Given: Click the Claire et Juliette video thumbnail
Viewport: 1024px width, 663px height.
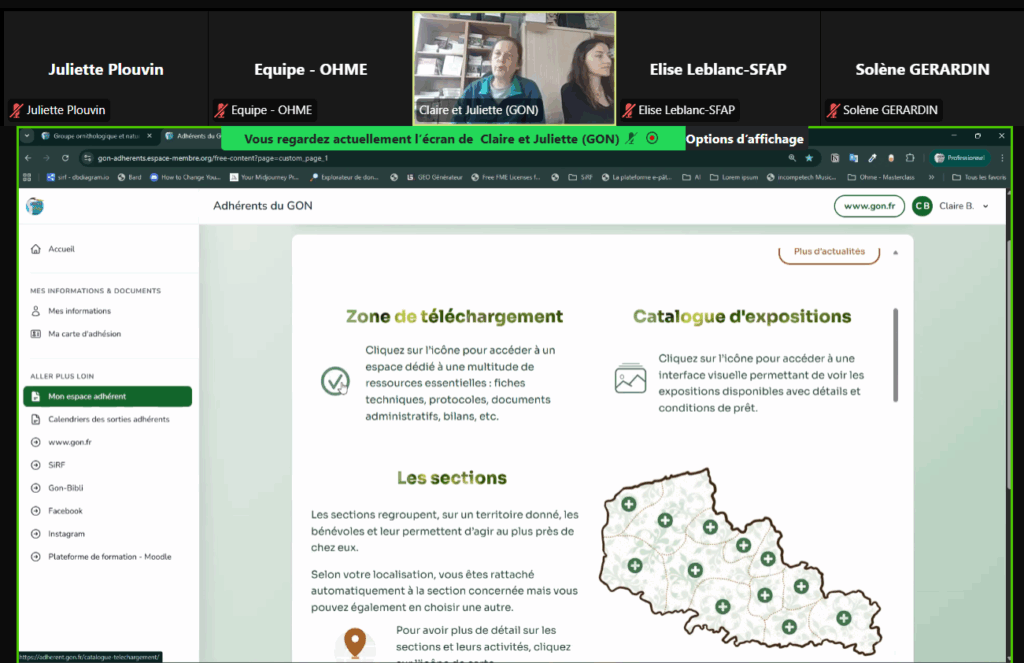Looking at the screenshot, I should pyautogui.click(x=515, y=67).
